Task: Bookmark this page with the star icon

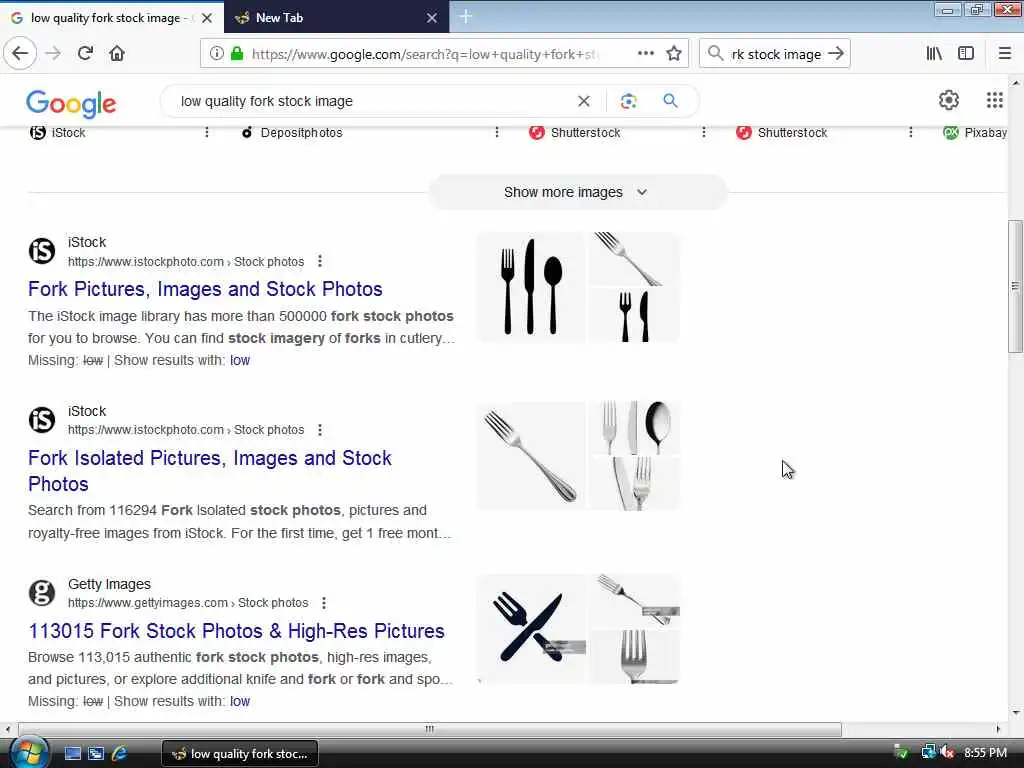Action: pyautogui.click(x=674, y=54)
